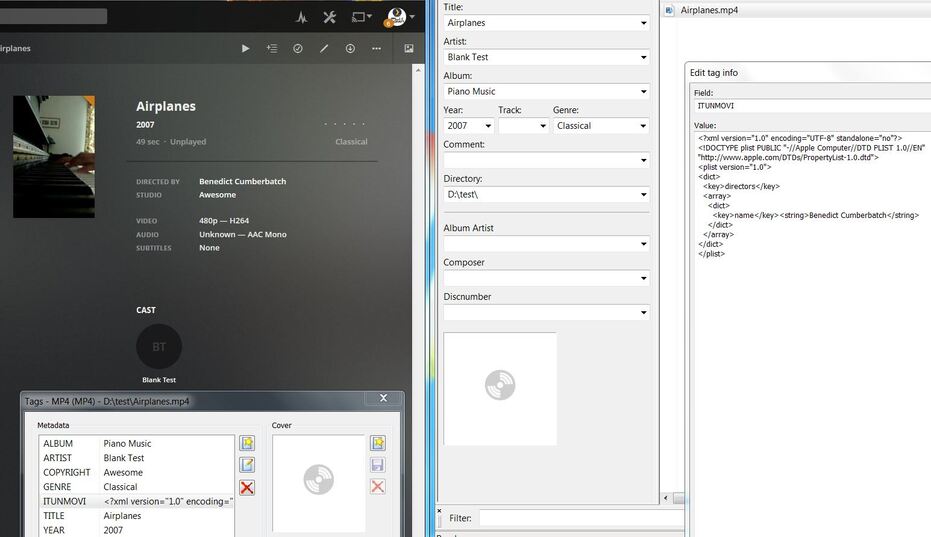The width and height of the screenshot is (931, 537).
Task: Select Airplanes.mp4 in the file list
Action: tap(709, 10)
